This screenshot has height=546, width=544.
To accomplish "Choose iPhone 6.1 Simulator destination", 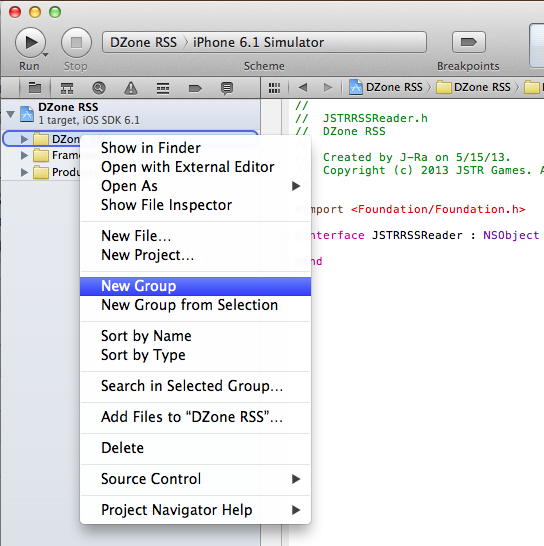I will tap(258, 42).
